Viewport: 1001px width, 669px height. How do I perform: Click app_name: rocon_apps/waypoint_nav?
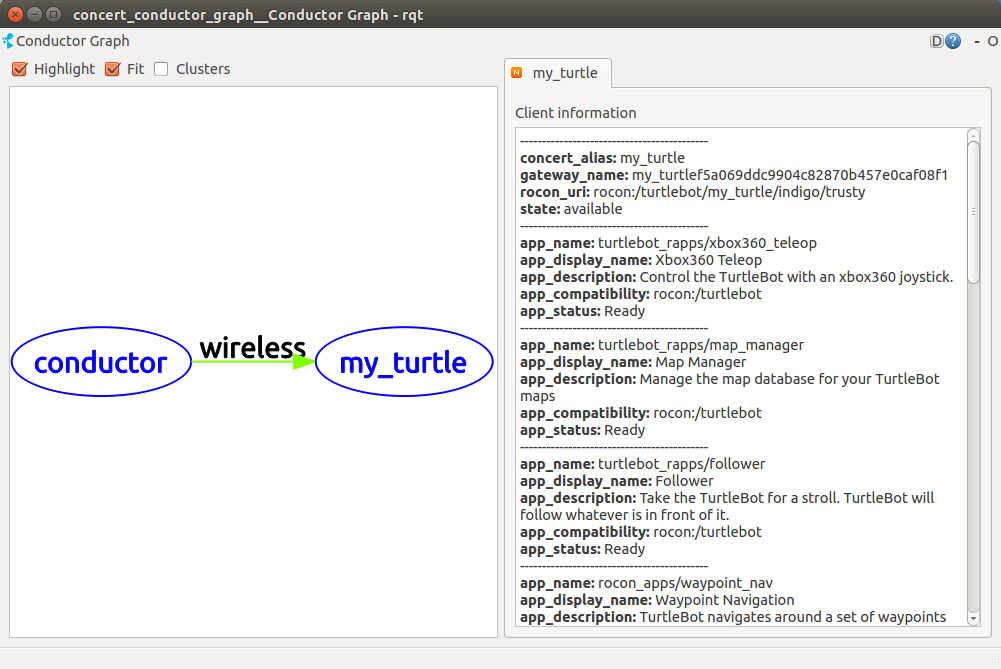646,583
